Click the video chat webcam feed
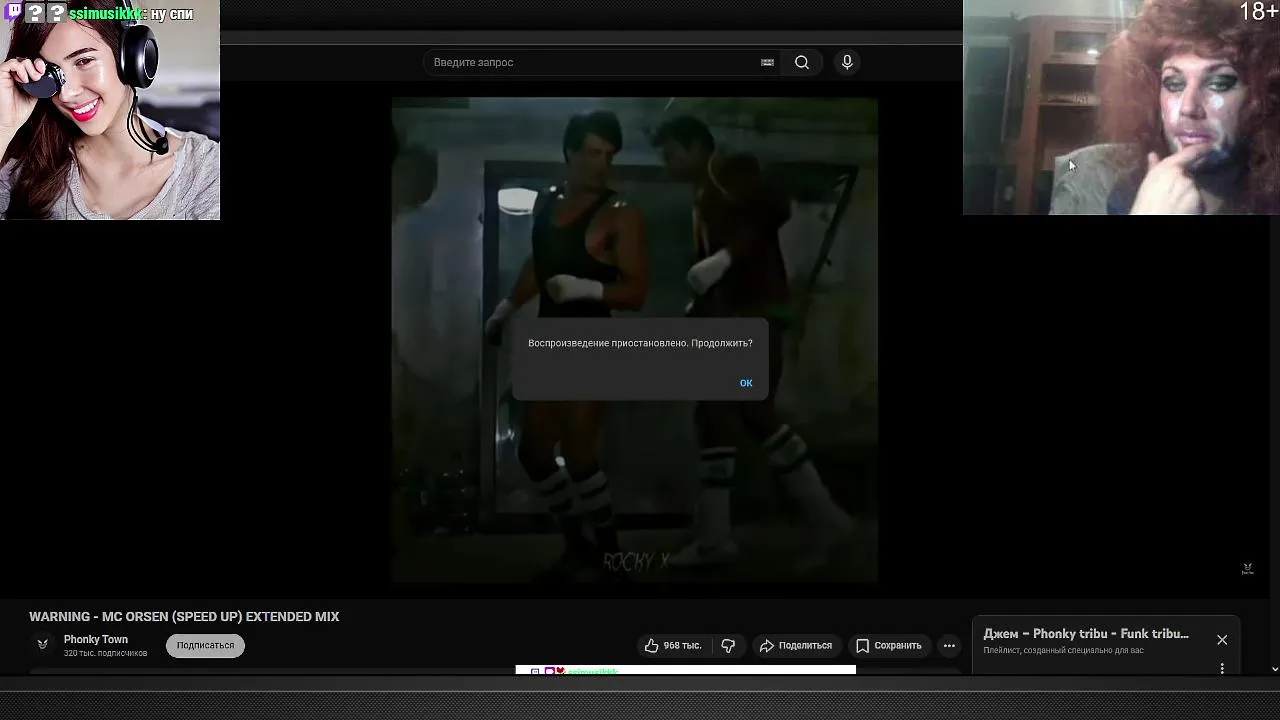 (x=1121, y=107)
